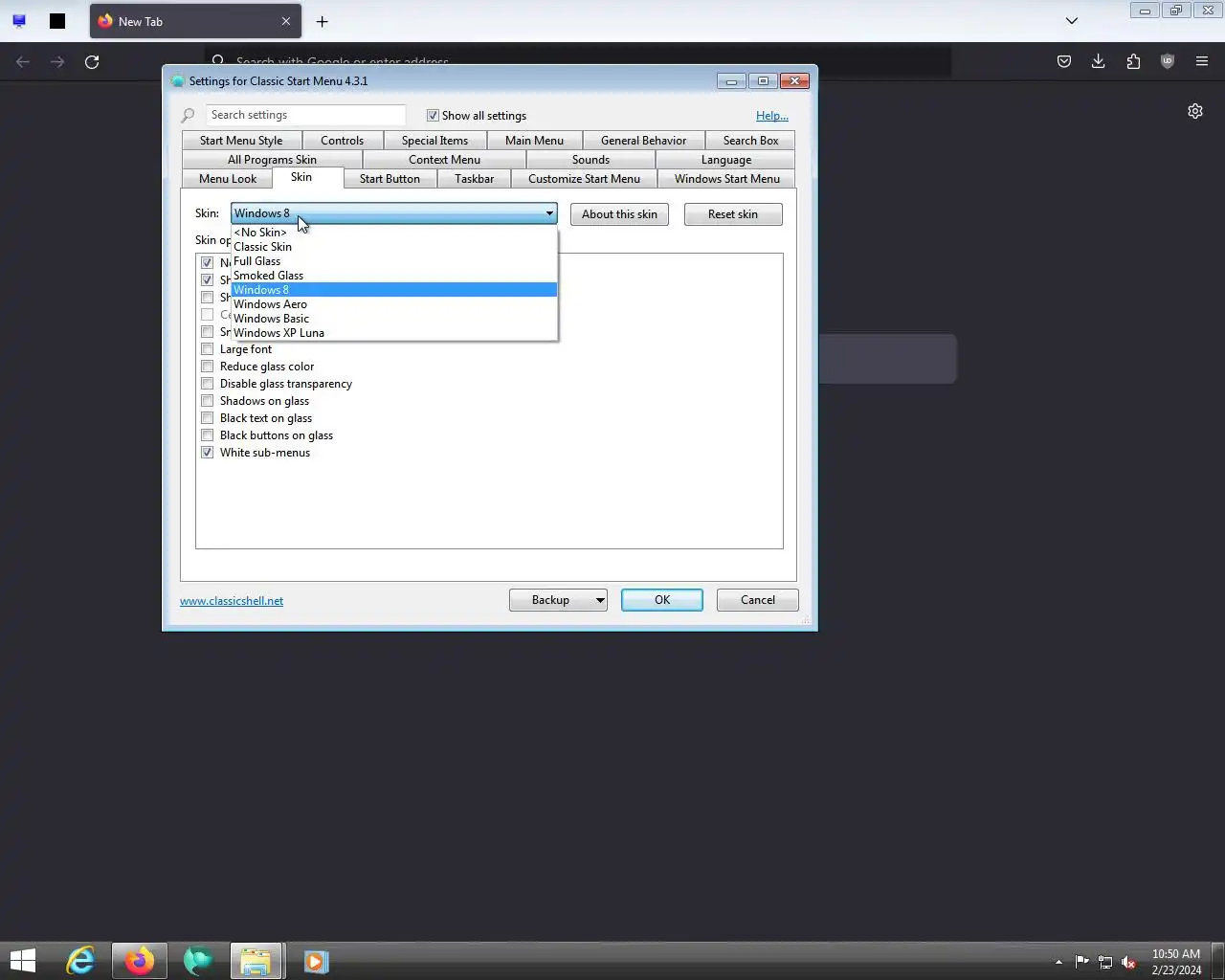This screenshot has width=1225, height=980.
Task: Show hidden system tray icons arrow
Action: [1058, 962]
